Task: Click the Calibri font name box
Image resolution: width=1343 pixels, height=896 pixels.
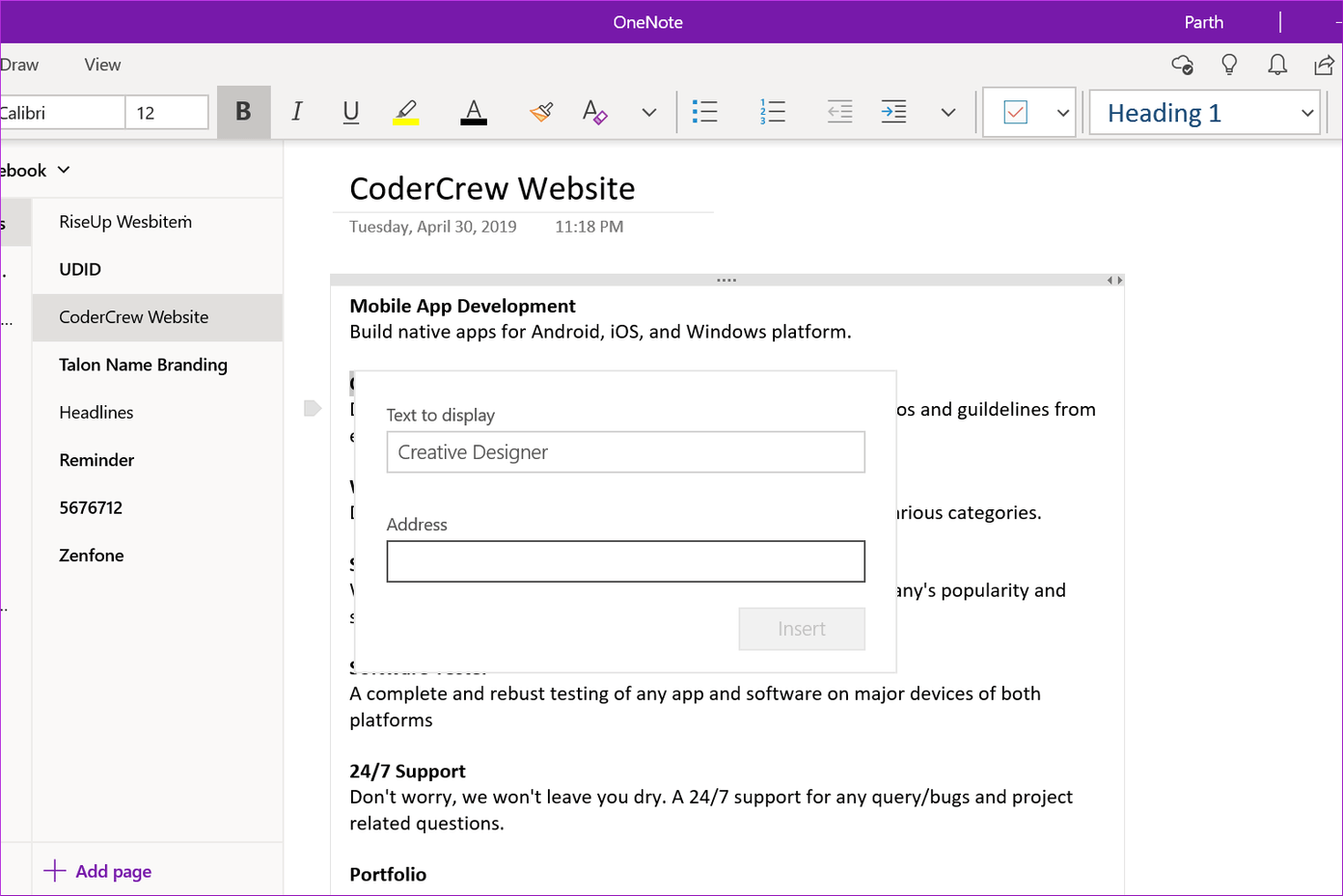Action: pyautogui.click(x=63, y=113)
